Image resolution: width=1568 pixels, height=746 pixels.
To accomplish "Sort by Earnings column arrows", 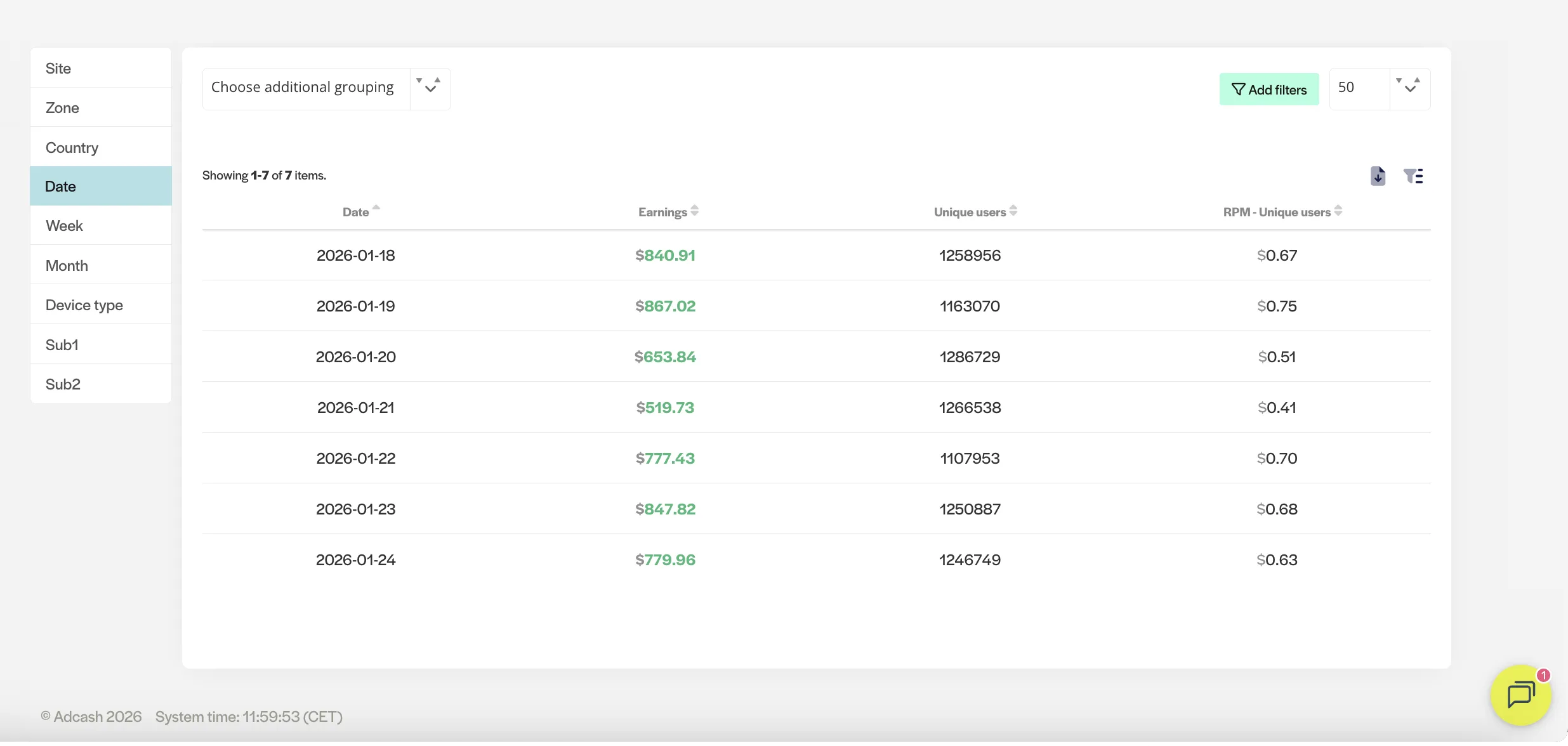I will click(695, 211).
